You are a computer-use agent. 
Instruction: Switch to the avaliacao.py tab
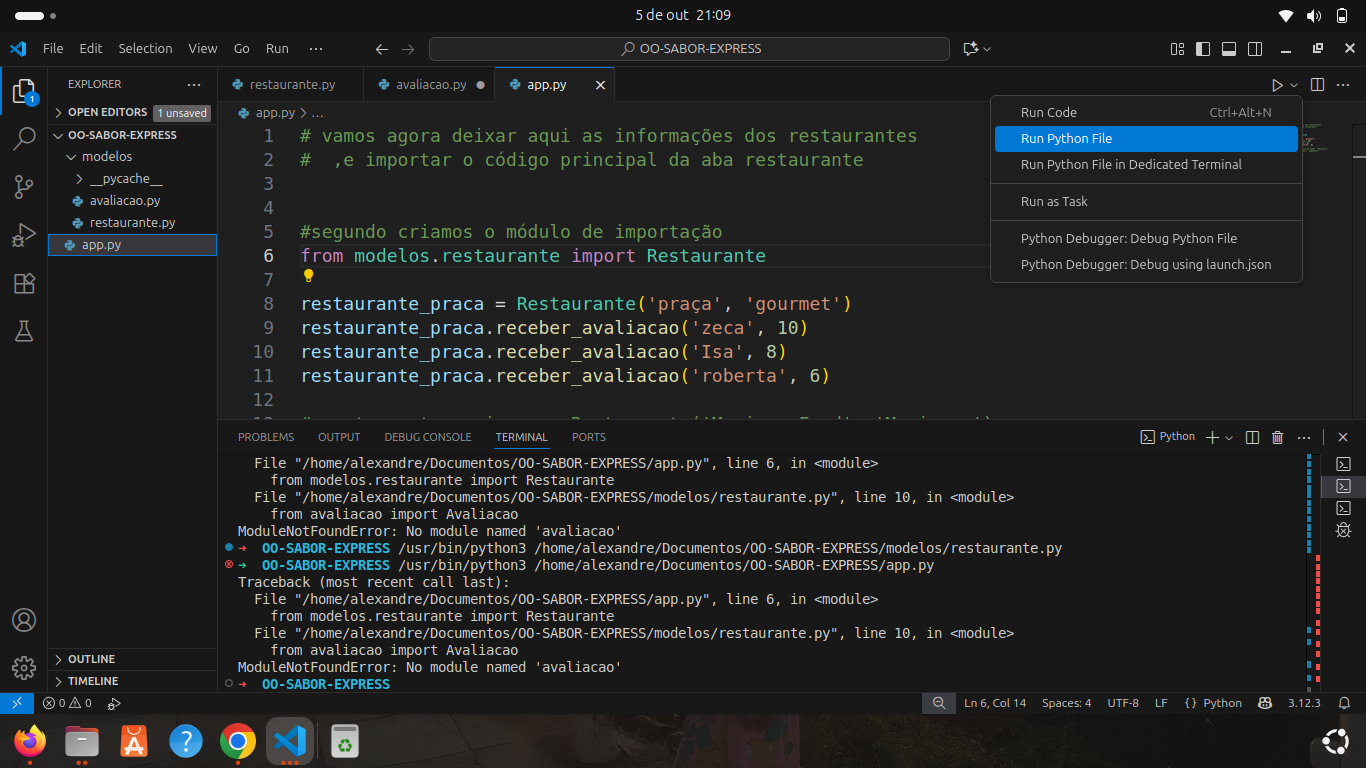pyautogui.click(x=430, y=85)
